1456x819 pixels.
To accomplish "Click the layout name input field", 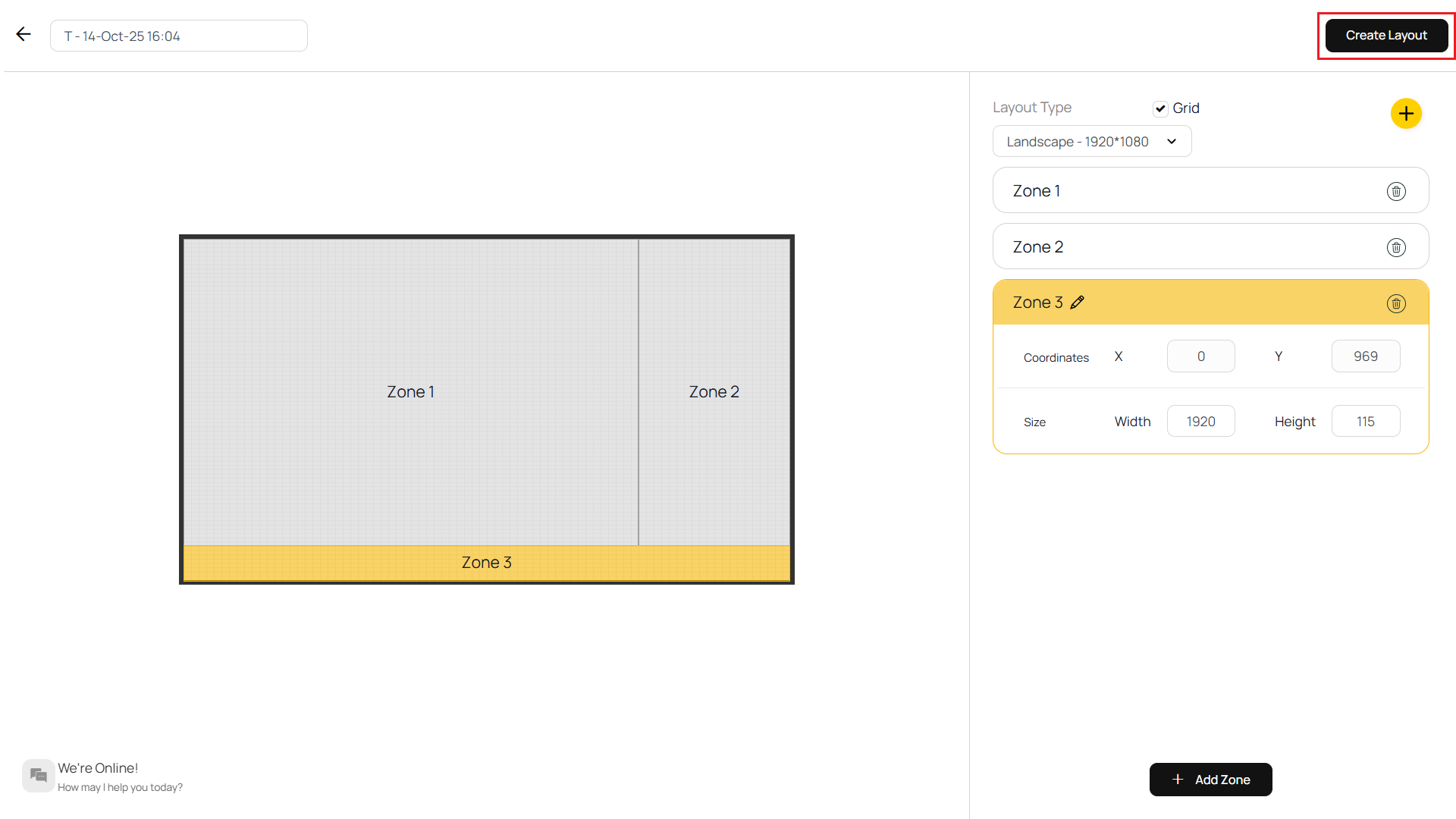I will (x=178, y=36).
